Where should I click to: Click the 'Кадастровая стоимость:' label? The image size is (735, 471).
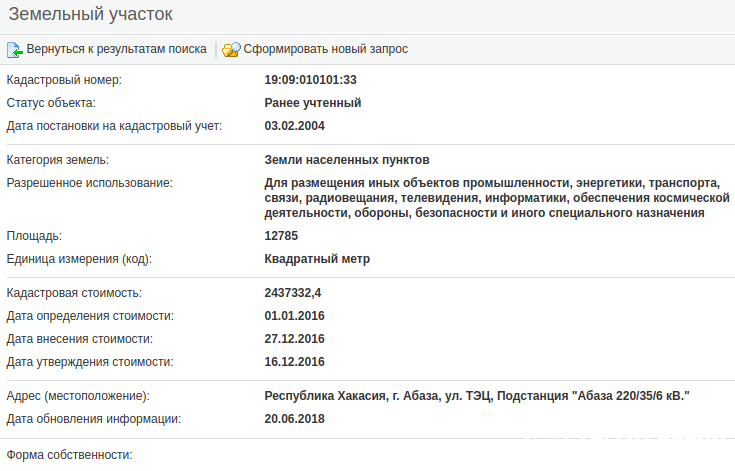tap(74, 293)
